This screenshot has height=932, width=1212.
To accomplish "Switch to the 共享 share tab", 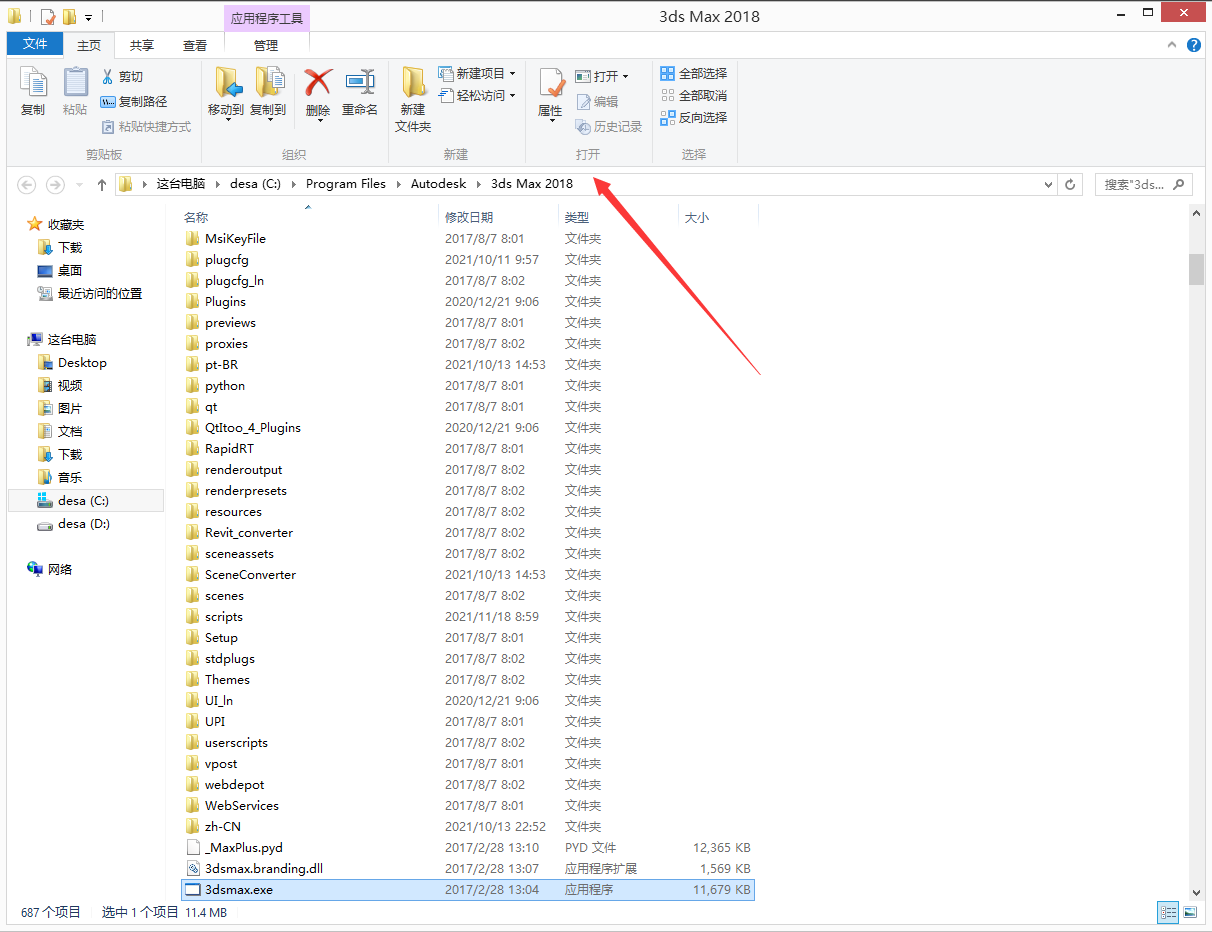I will coord(142,45).
